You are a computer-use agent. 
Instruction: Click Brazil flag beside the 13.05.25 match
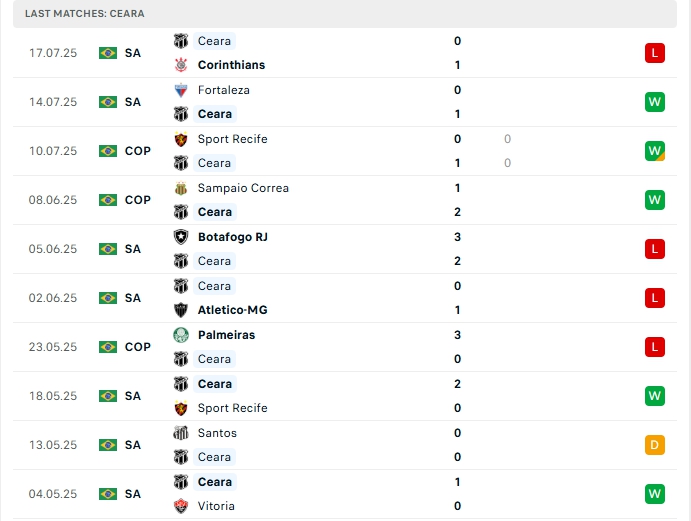(108, 445)
